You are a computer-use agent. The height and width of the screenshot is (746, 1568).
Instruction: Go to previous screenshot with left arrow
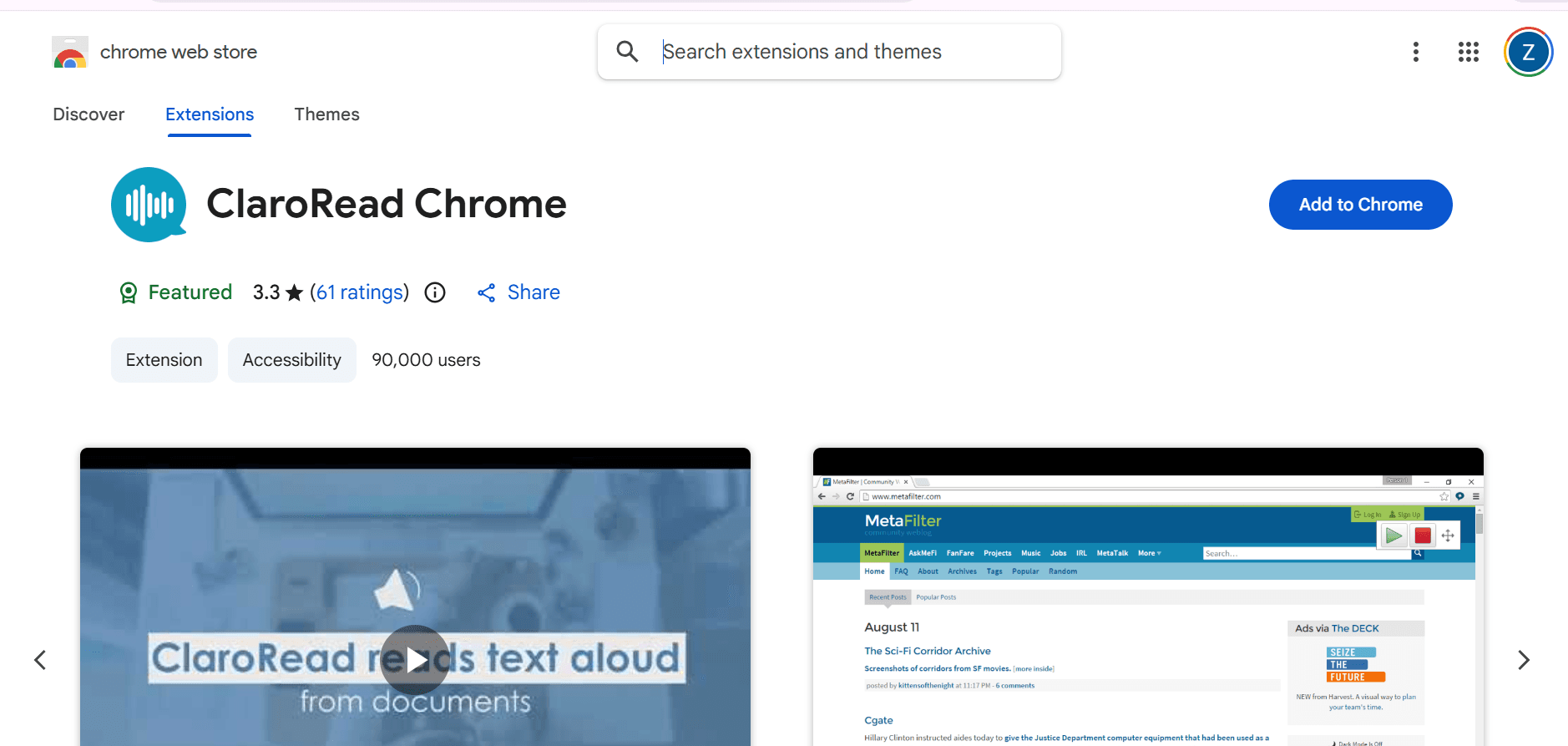coord(40,660)
